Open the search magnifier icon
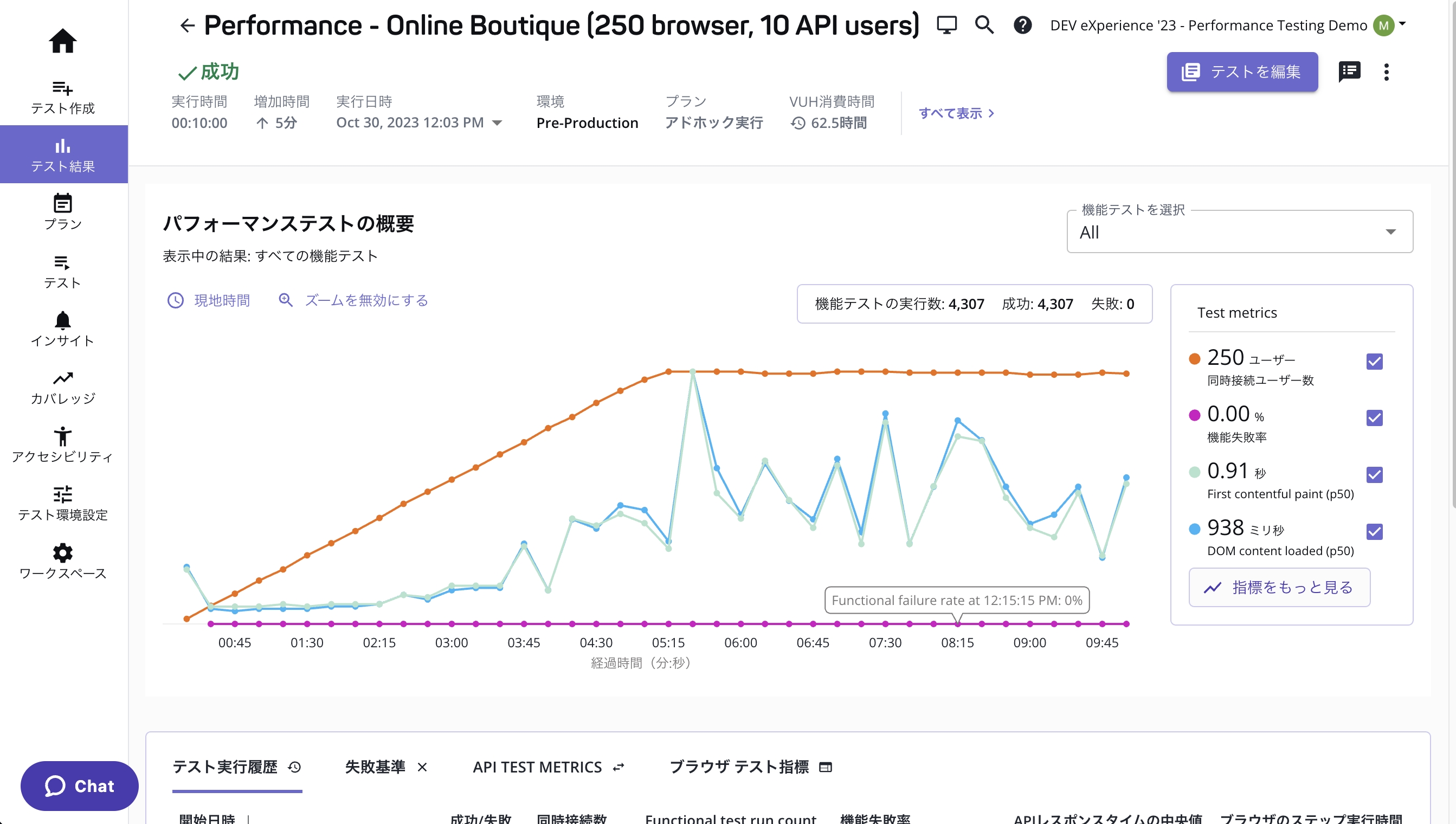1456x824 pixels. pos(984,25)
